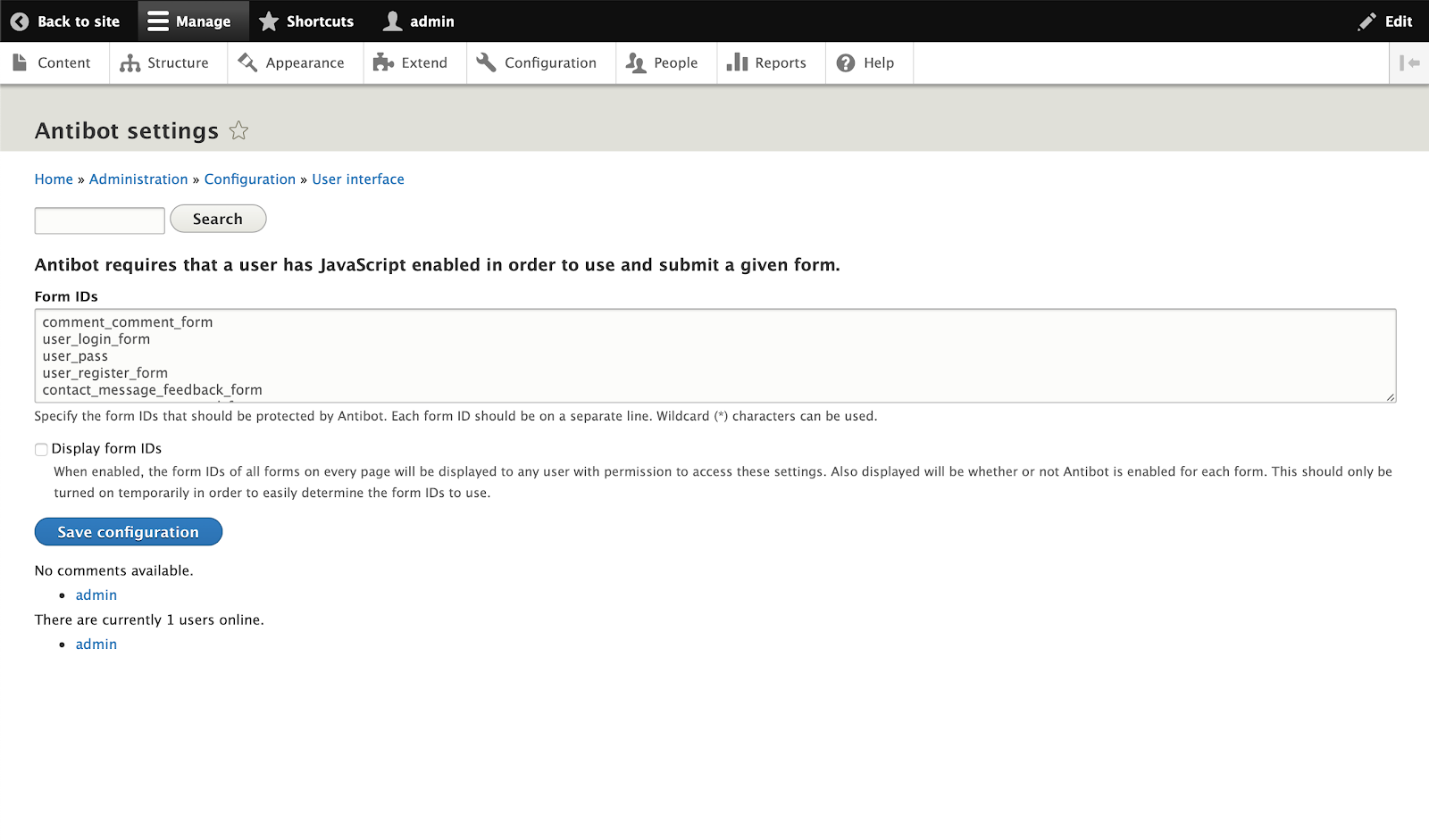
Task: Follow the Administration breadcrumb link
Action: coord(138,179)
